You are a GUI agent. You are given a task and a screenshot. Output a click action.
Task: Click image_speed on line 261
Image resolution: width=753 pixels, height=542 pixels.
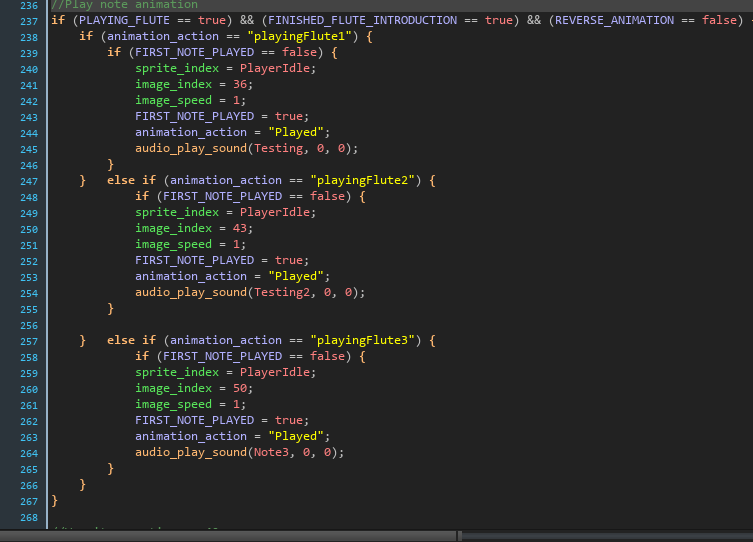[x=173, y=404]
